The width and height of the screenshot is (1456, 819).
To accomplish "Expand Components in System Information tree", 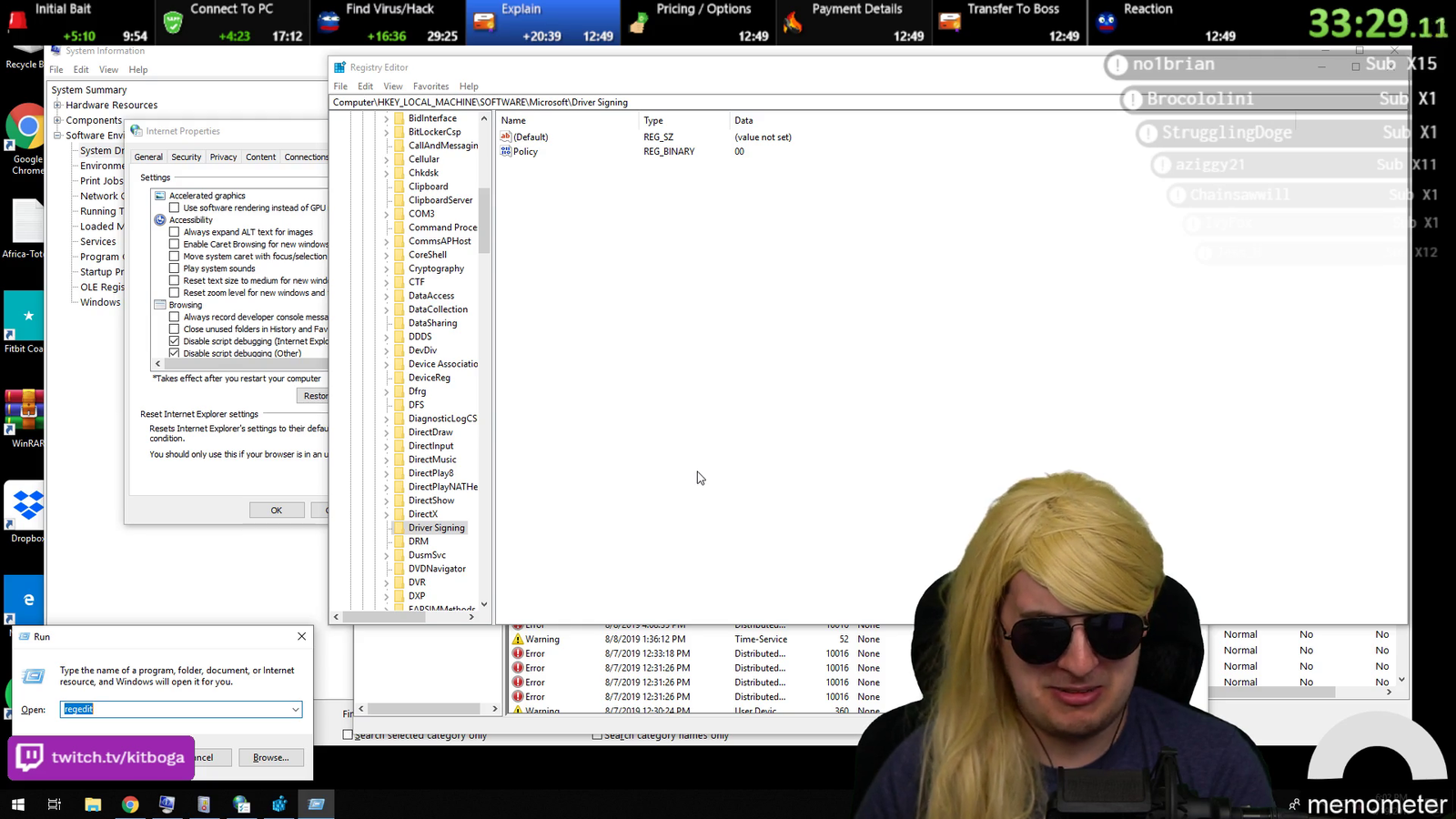I will [x=57, y=120].
